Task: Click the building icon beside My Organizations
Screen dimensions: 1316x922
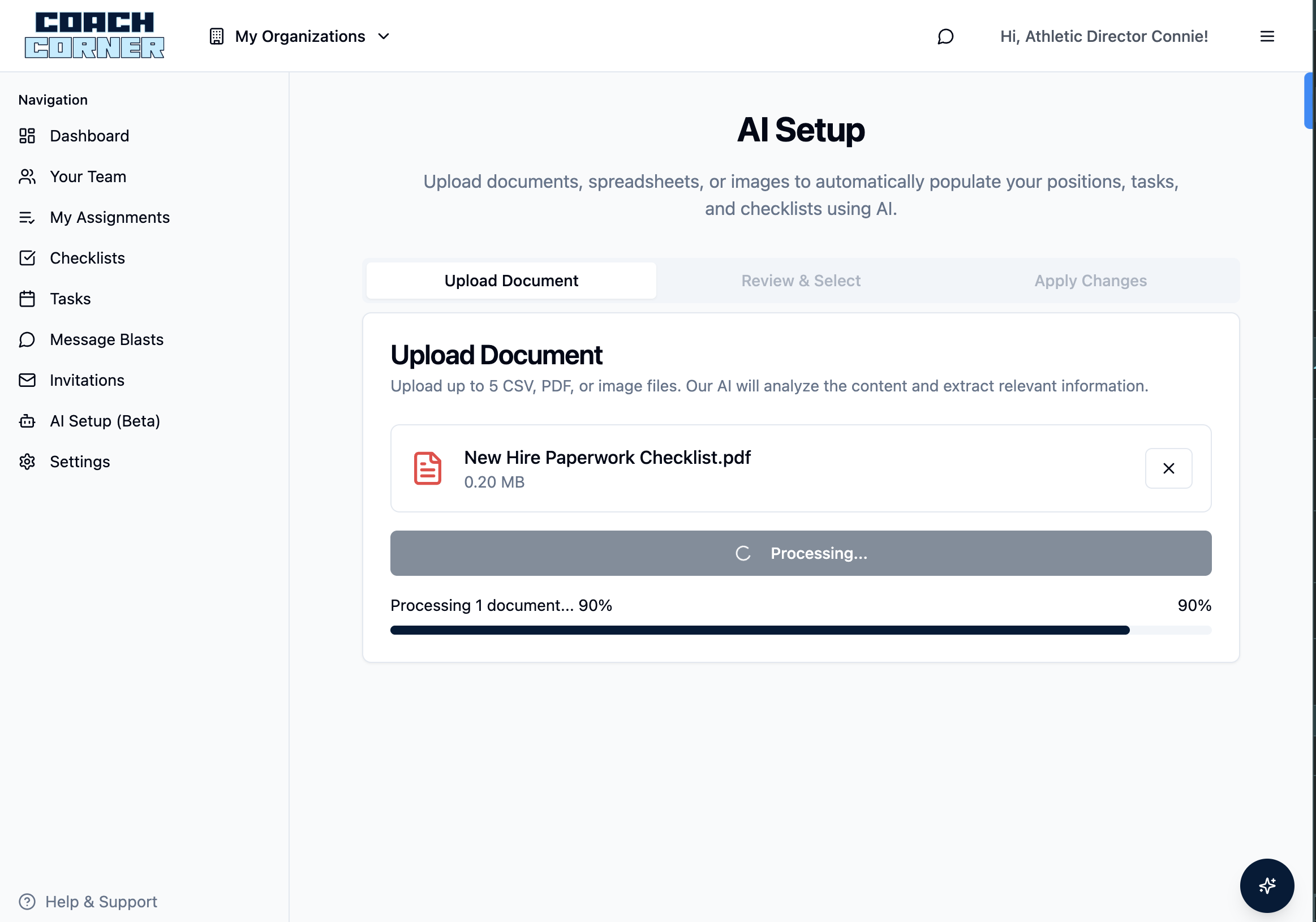Action: (x=217, y=36)
